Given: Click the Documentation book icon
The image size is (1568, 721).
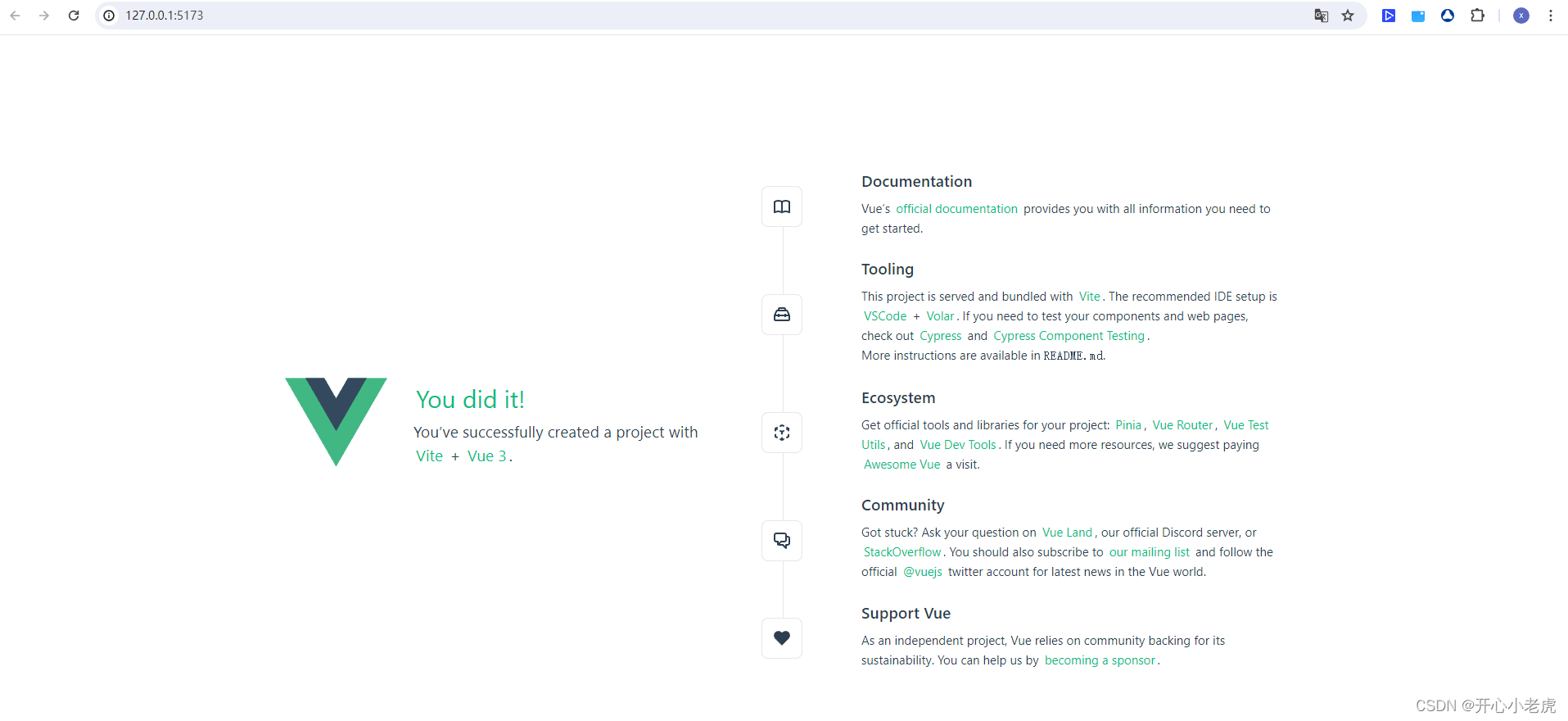Looking at the screenshot, I should [x=782, y=206].
